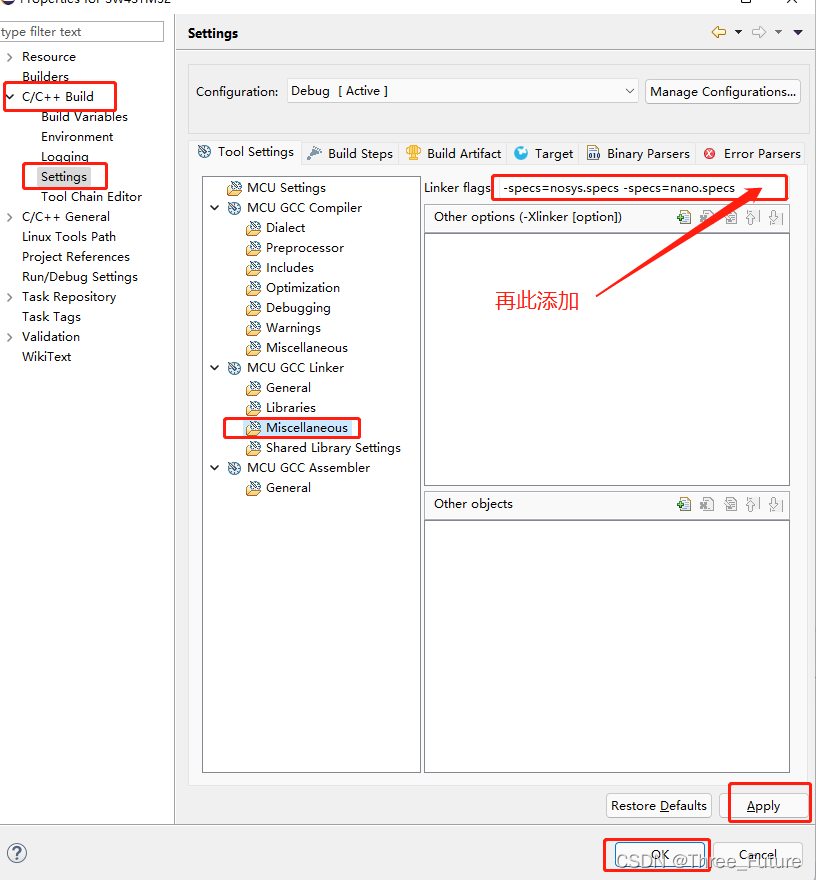The height and width of the screenshot is (880, 816).
Task: Select WikiText page
Action: 47,357
